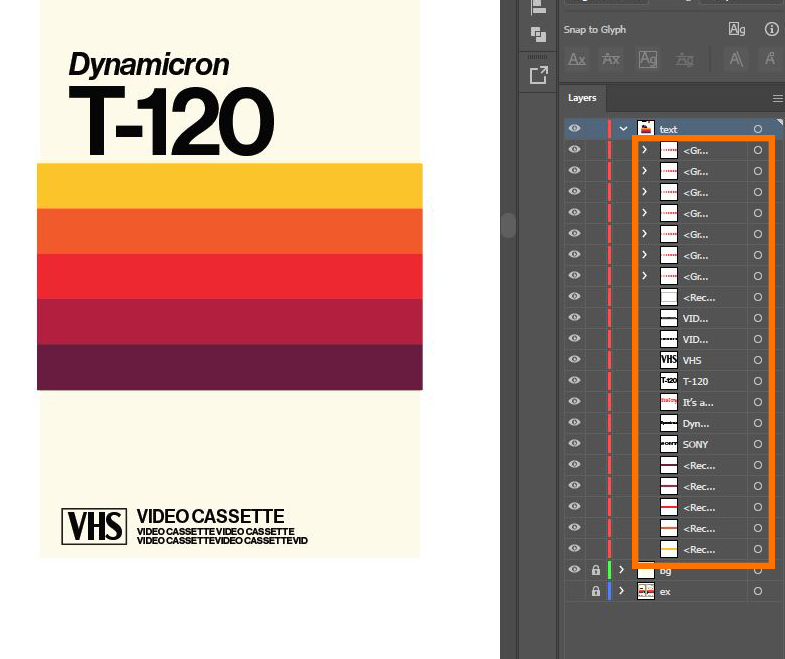This screenshot has height=659, width=785.
Task: Click <Rec...> thumbnail with orange stripe
Action: (x=669, y=528)
